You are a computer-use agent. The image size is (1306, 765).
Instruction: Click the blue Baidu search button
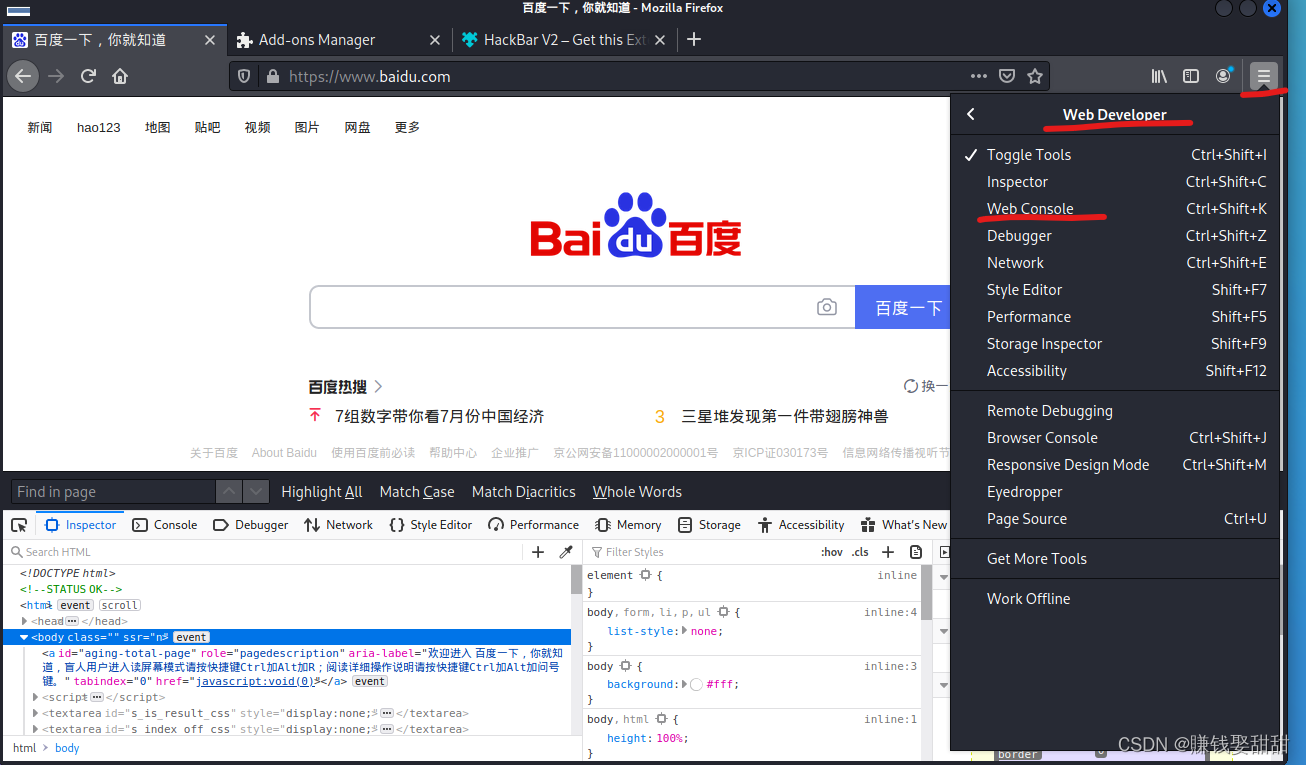tap(902, 307)
